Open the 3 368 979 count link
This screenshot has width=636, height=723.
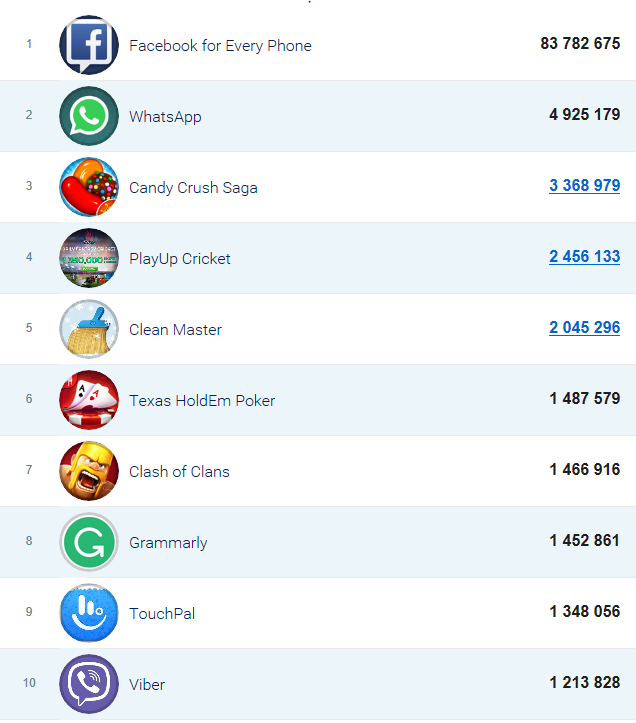(584, 185)
